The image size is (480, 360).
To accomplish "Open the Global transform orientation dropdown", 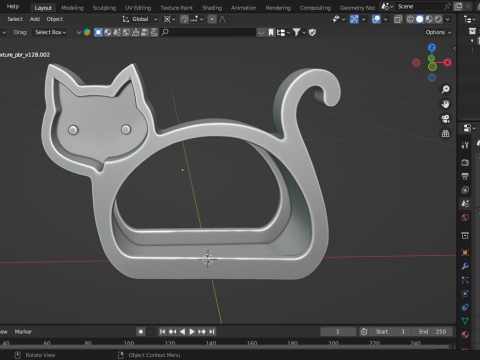I will point(140,19).
